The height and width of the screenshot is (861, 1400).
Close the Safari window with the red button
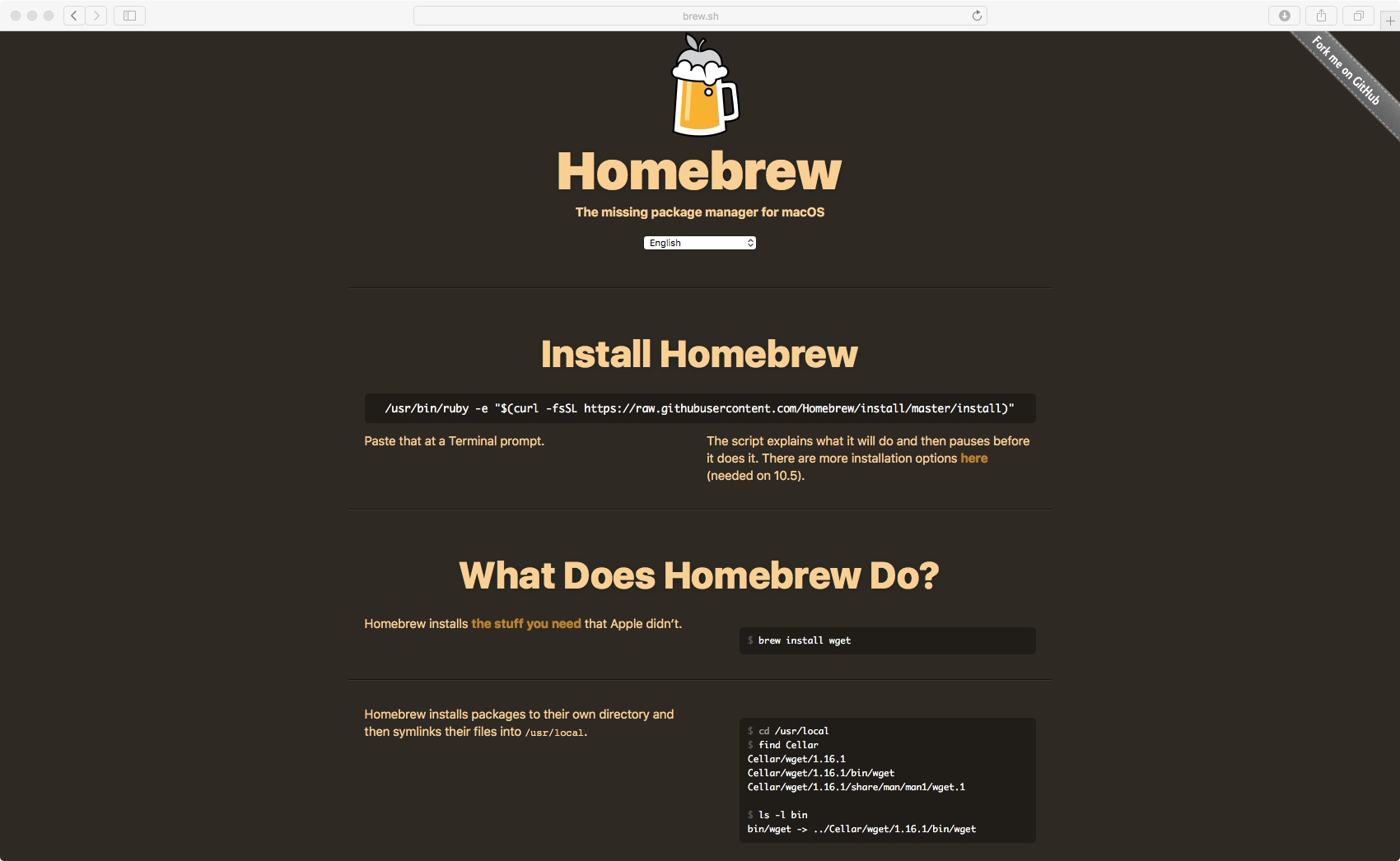pos(16,16)
